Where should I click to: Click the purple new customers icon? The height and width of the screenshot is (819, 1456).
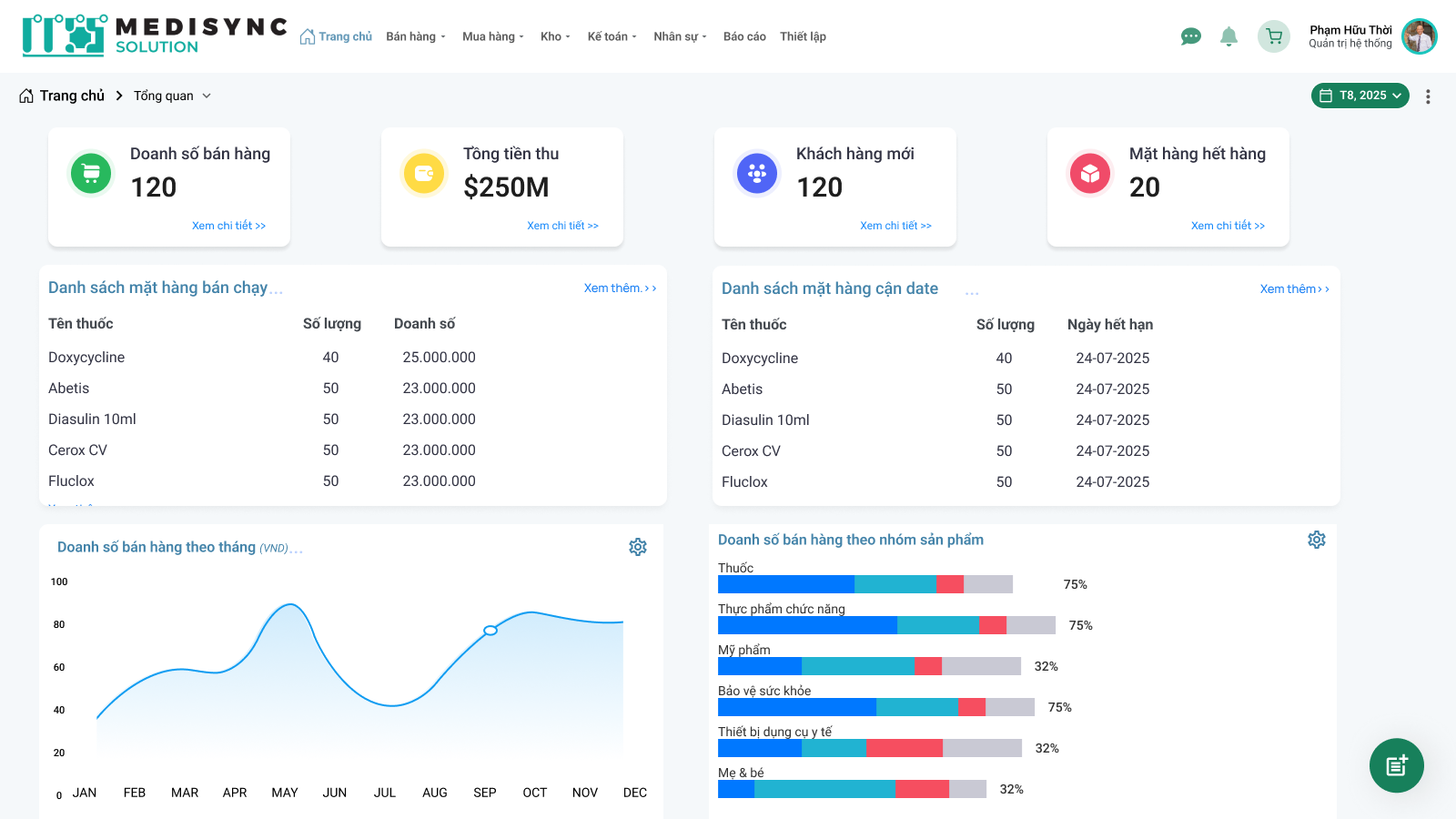[x=757, y=173]
